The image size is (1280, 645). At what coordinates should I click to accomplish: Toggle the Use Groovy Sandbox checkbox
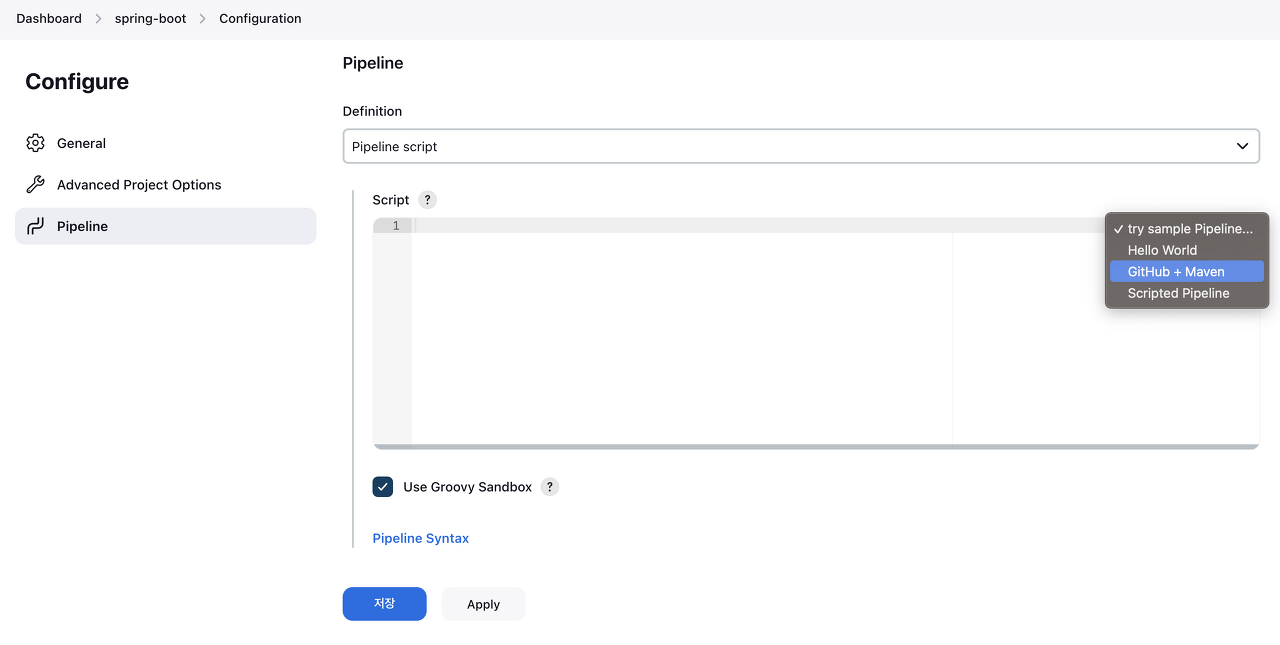(x=383, y=487)
